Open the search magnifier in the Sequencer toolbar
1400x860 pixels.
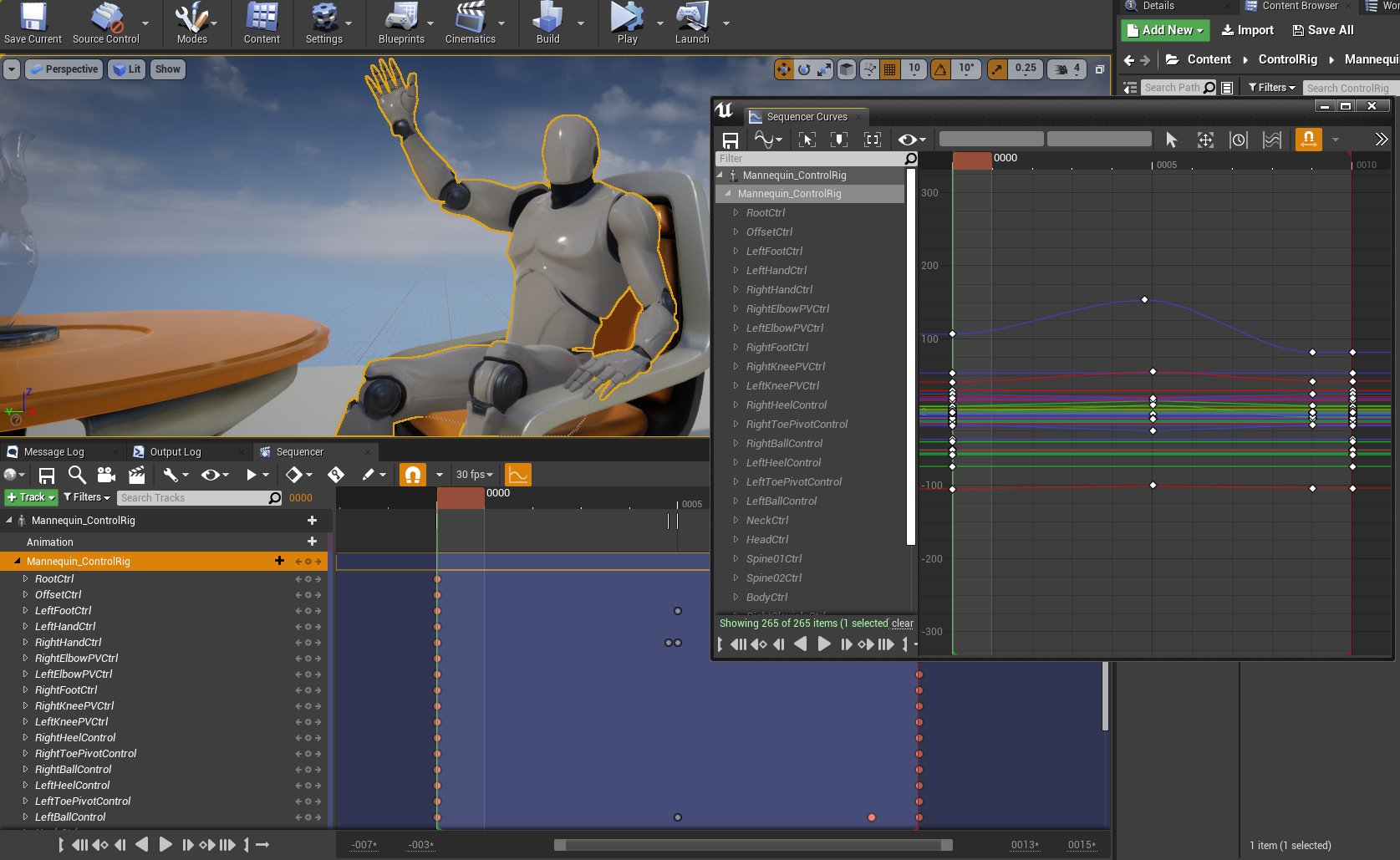coord(77,474)
